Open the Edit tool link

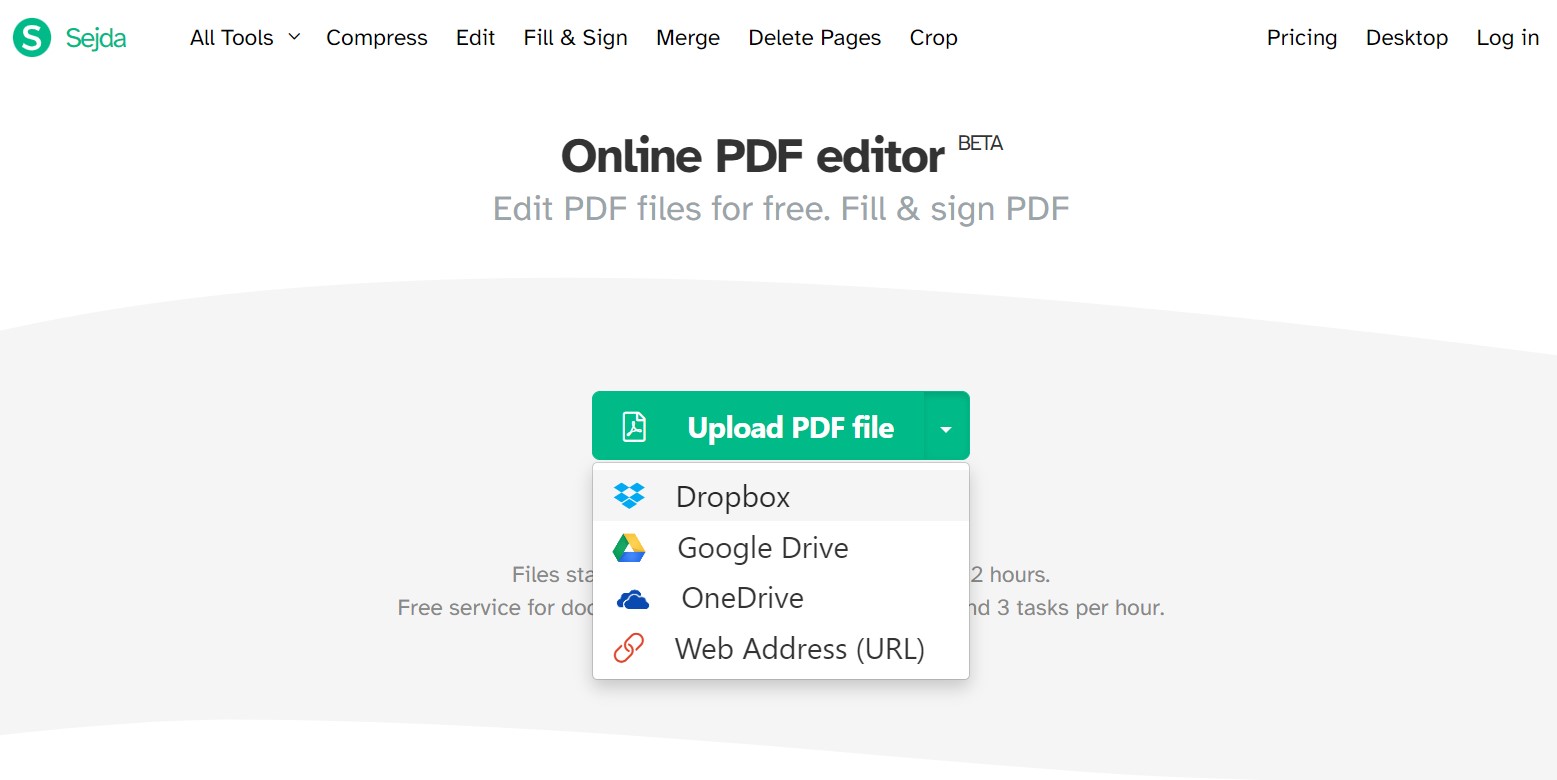coord(475,38)
